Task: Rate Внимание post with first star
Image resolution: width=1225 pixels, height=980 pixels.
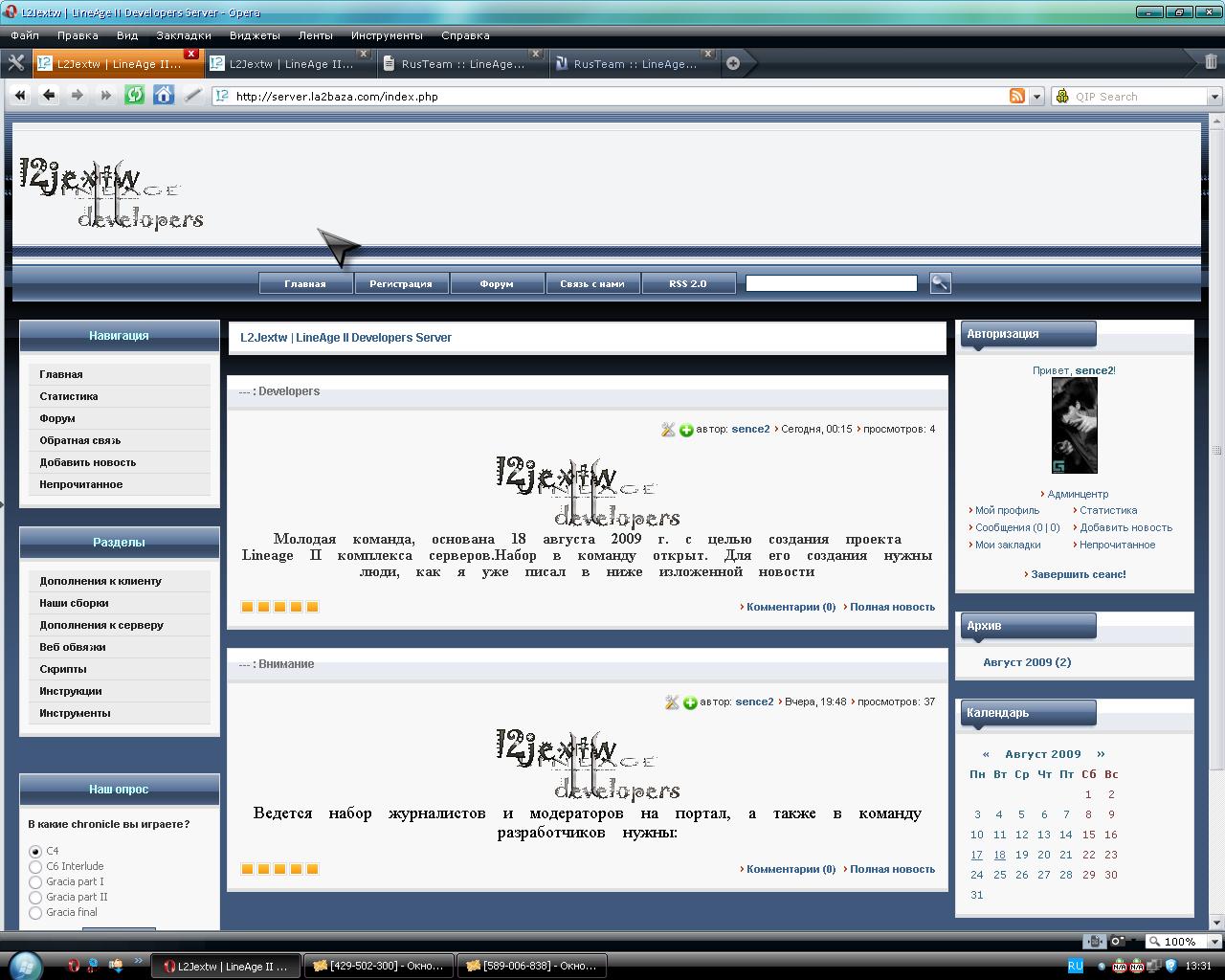Action: point(247,869)
